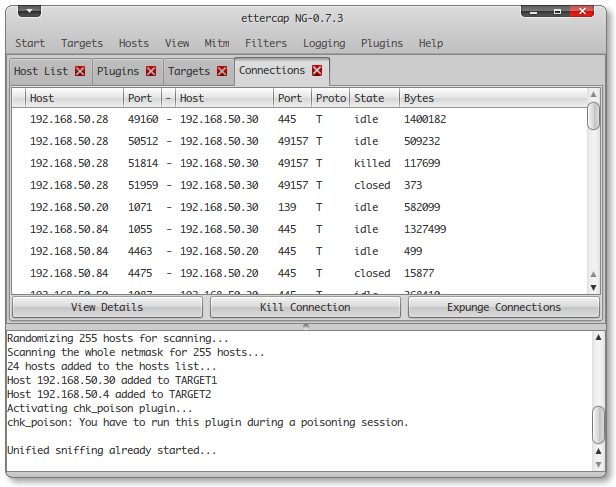Switch to the Targets tab
This screenshot has width=616, height=487.
[x=189, y=71]
